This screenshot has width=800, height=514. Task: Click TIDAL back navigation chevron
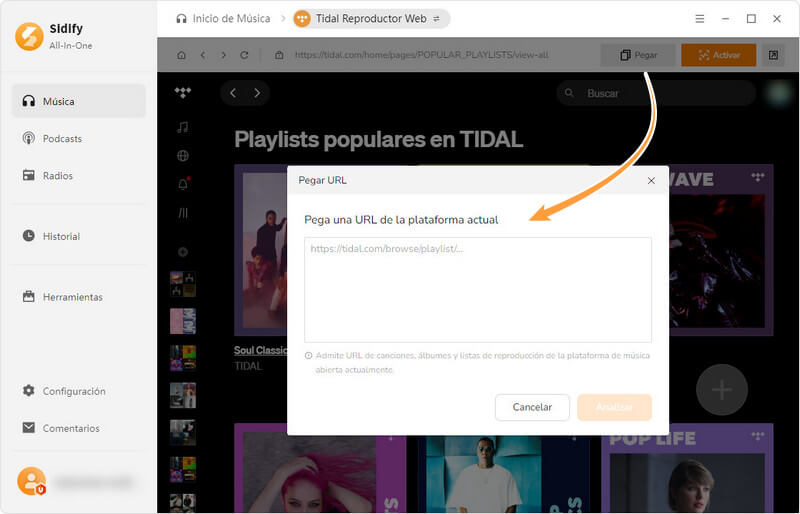(x=233, y=93)
